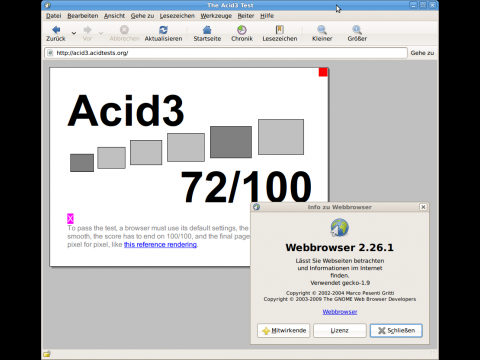
Task: Open the back history dropdown arrow
Action: (x=74, y=33)
